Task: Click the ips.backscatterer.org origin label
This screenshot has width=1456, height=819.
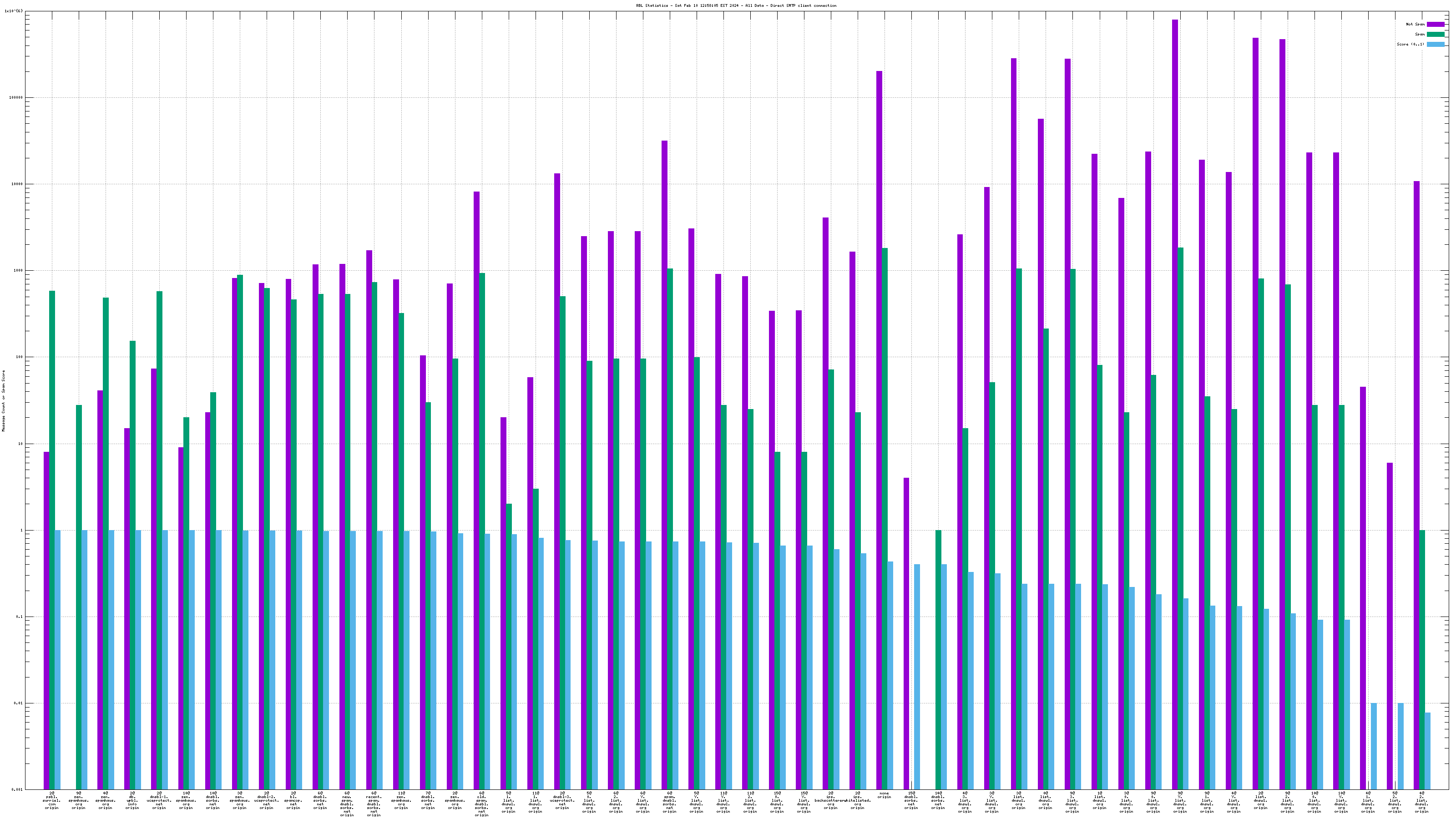Action: pyautogui.click(x=830, y=800)
